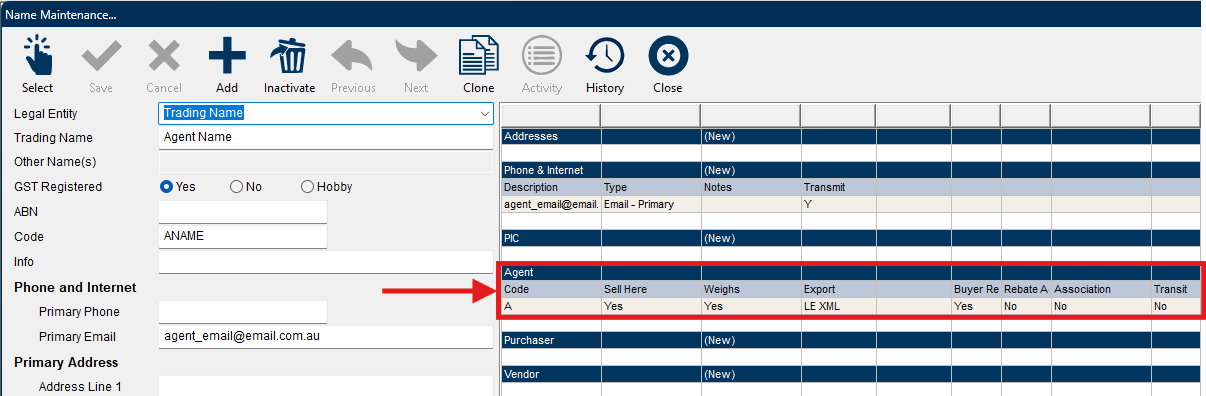Select No for GST Registered

pos(236,187)
